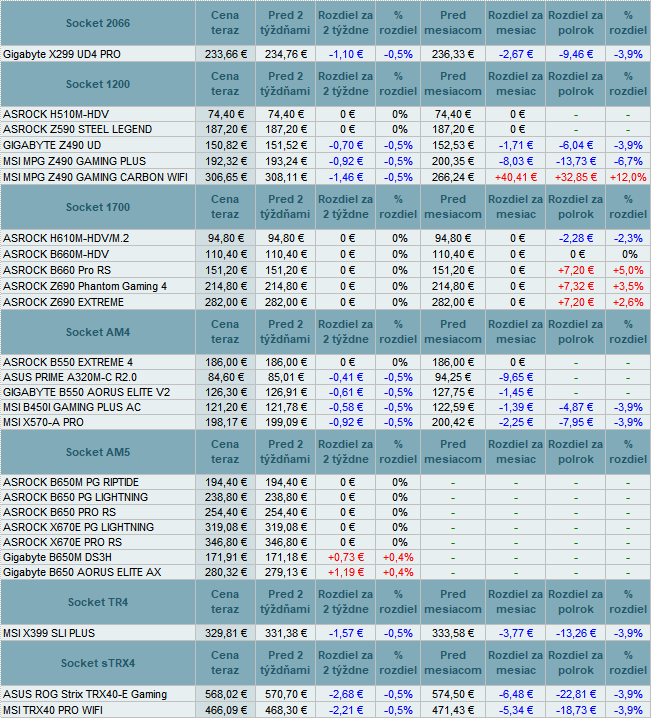Viewport: 651px width, 718px height.
Task: Click the Gigabyte X299 UD4 PRO row name
Action: pos(62,54)
